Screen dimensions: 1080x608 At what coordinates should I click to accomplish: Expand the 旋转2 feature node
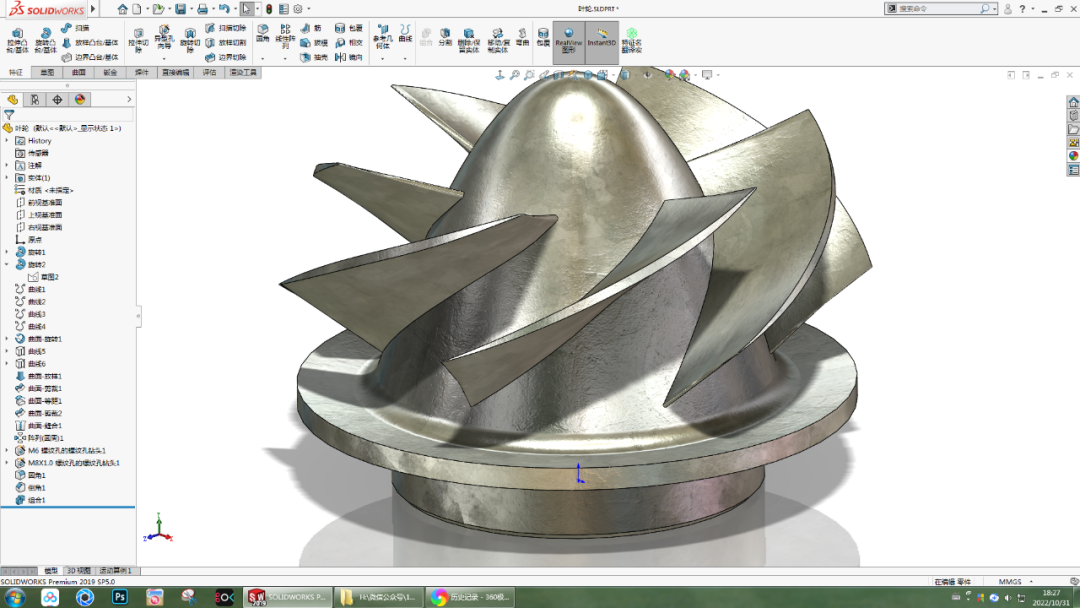[x=6, y=262]
